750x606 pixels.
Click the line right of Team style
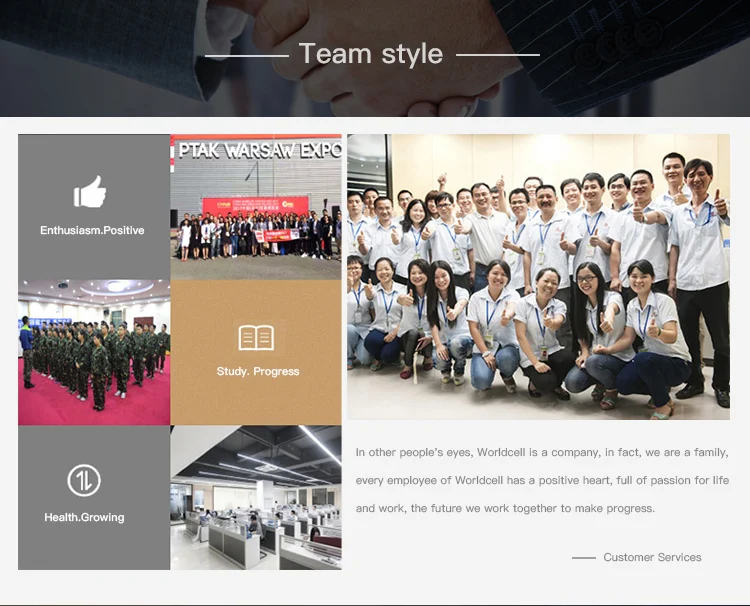(497, 55)
